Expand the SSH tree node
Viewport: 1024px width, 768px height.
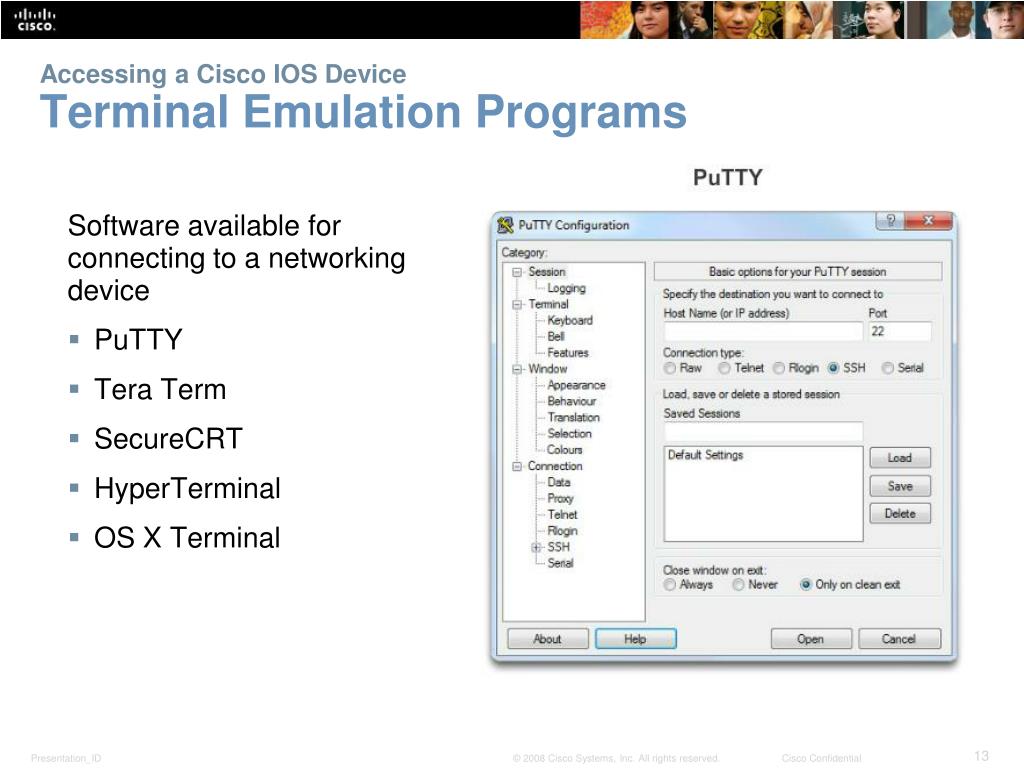coord(536,547)
